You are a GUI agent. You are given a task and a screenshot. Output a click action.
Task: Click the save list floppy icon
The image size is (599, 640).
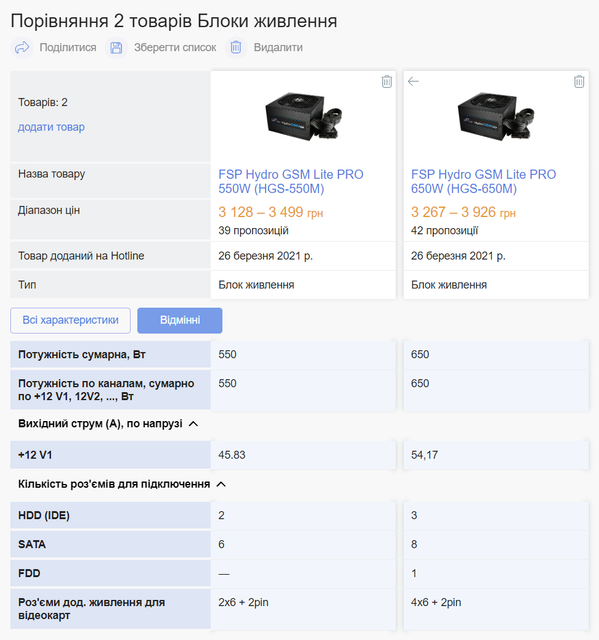pos(116,47)
